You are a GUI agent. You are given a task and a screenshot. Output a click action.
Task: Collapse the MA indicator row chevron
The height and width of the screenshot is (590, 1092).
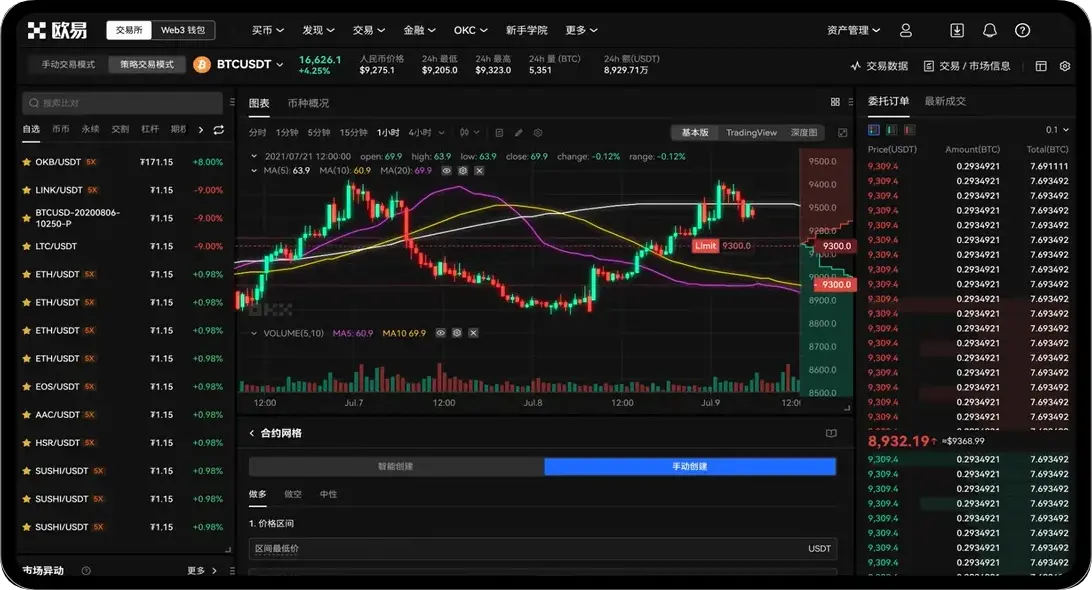tap(254, 171)
